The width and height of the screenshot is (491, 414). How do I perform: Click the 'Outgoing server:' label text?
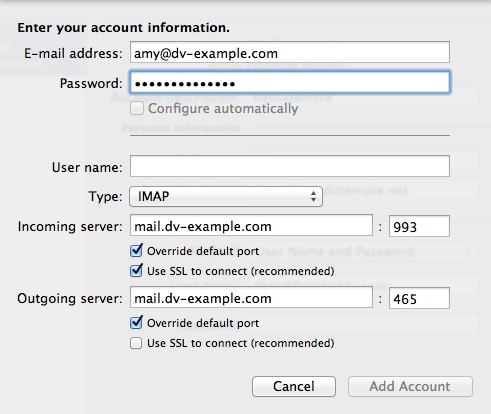click(x=70, y=298)
